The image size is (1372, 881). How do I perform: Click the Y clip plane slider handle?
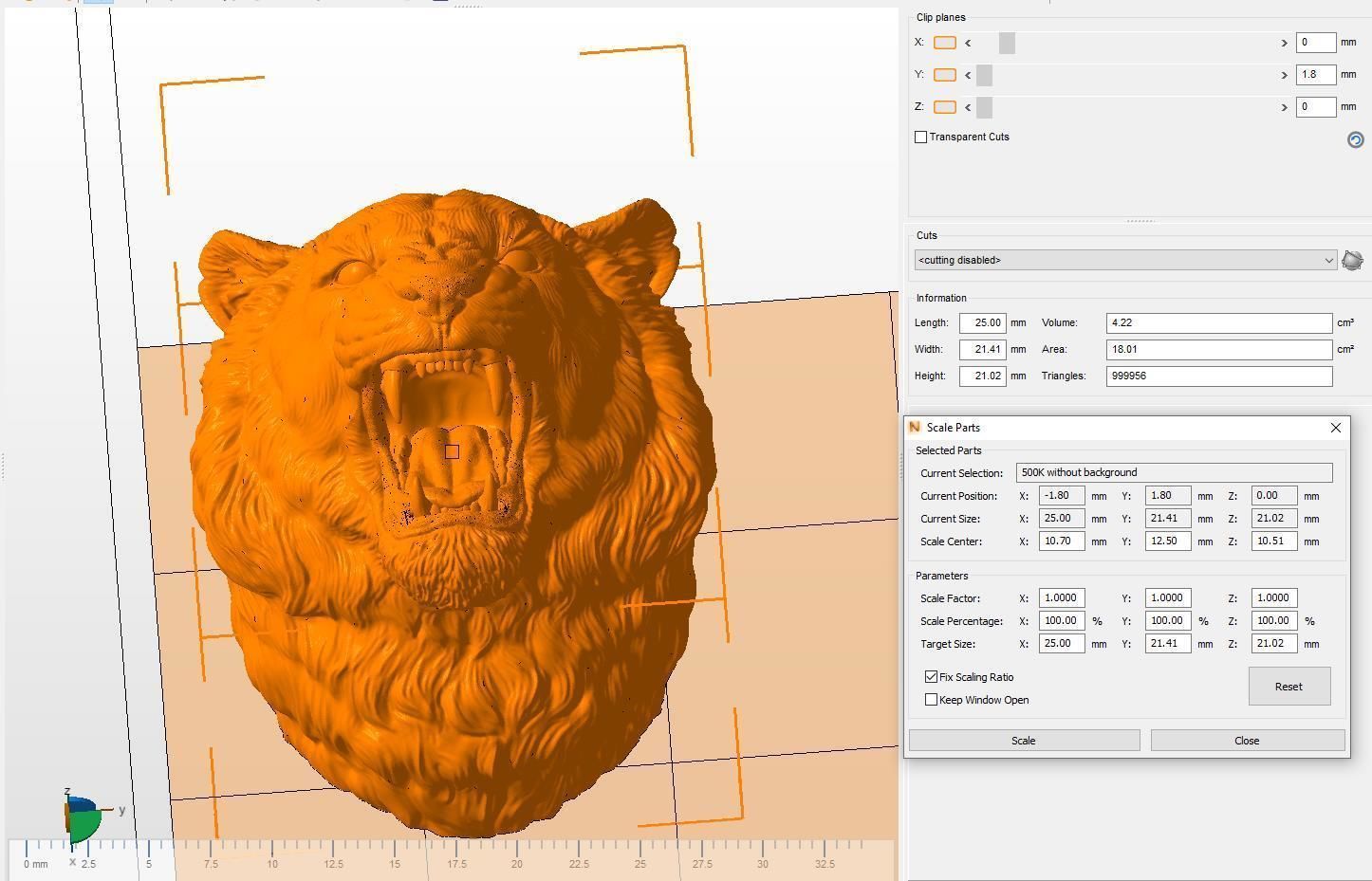pyautogui.click(x=984, y=75)
